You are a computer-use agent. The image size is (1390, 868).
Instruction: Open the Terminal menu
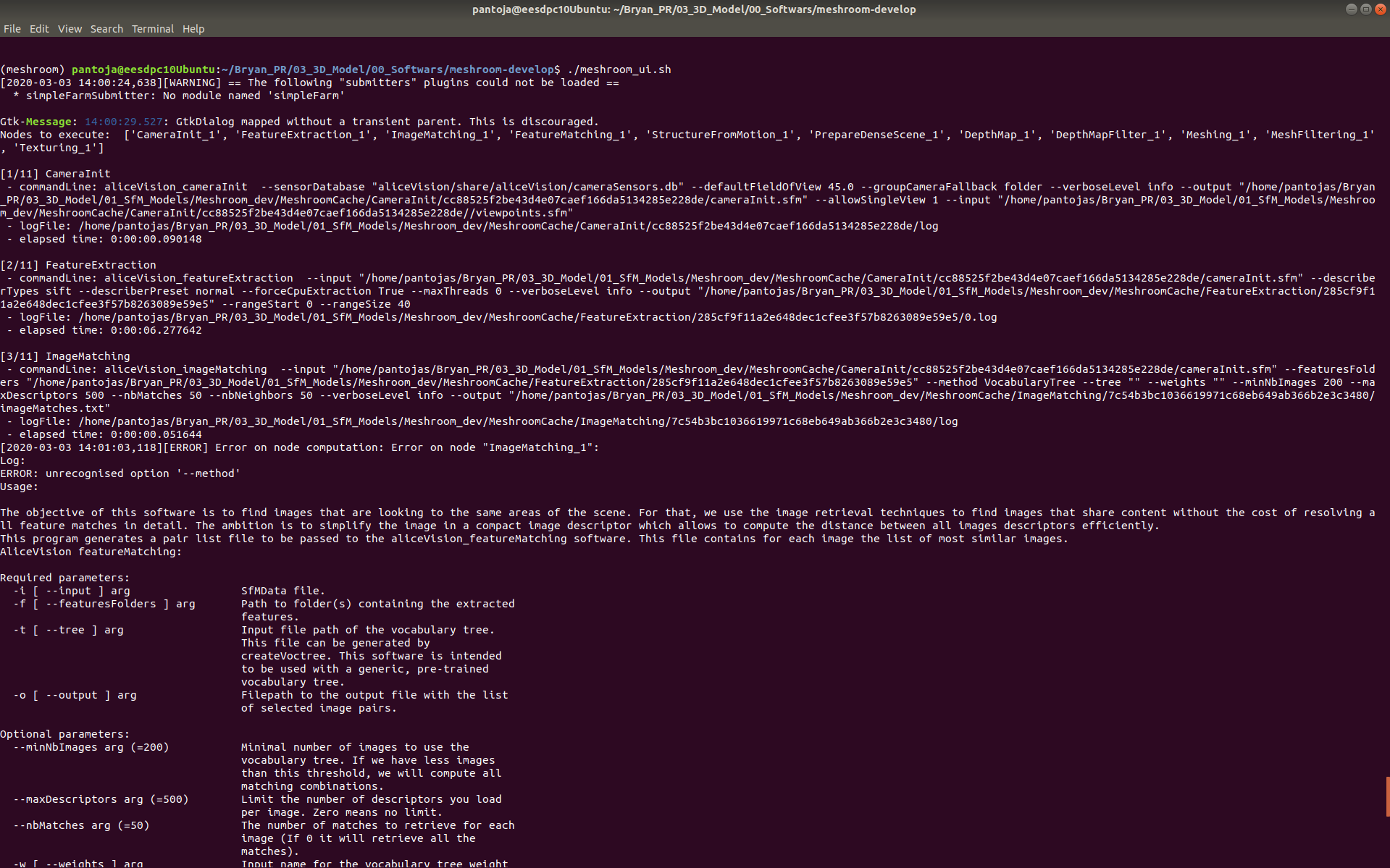pos(152,29)
